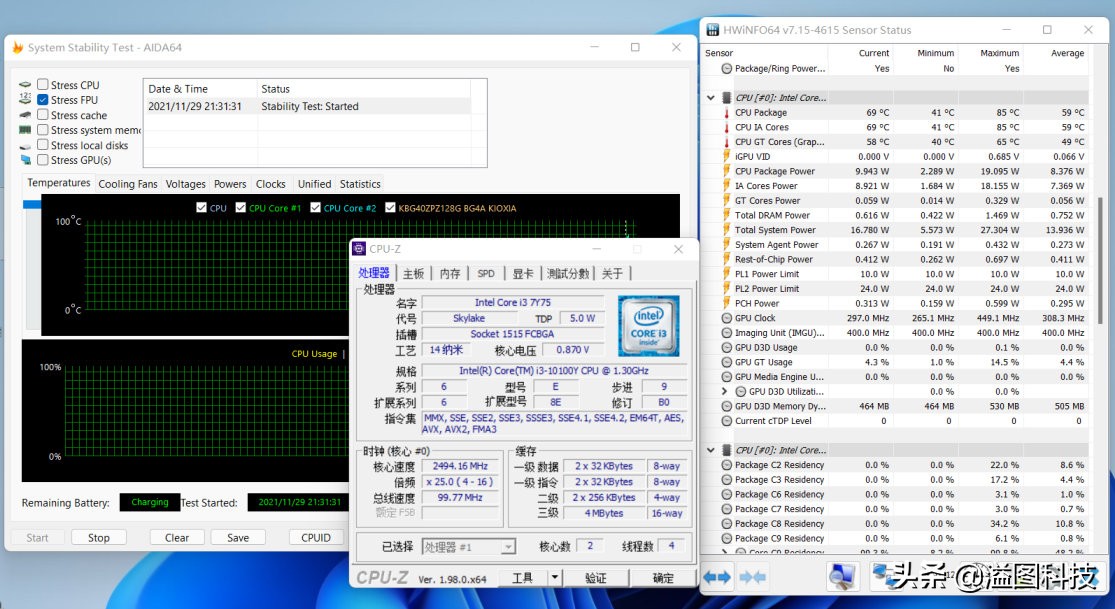Click the icon beside Stress cache
This screenshot has width=1115, height=609.
click(x=25, y=115)
